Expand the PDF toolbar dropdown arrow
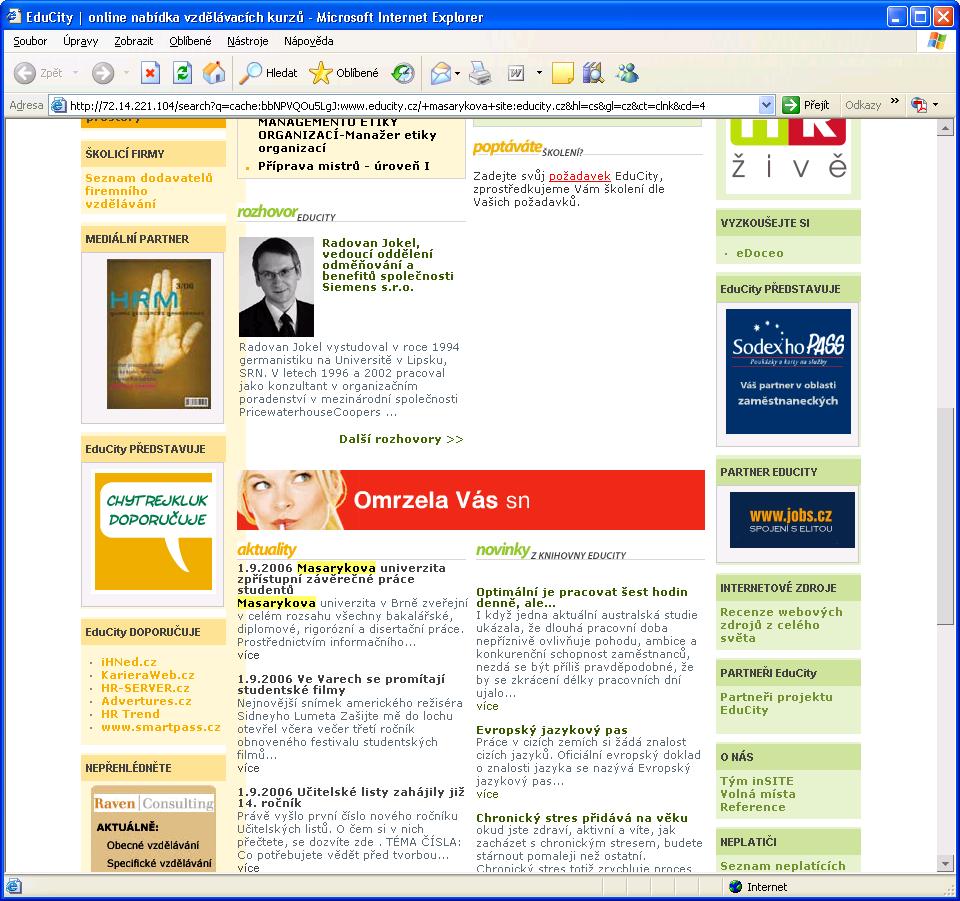This screenshot has width=960, height=901. coord(936,105)
